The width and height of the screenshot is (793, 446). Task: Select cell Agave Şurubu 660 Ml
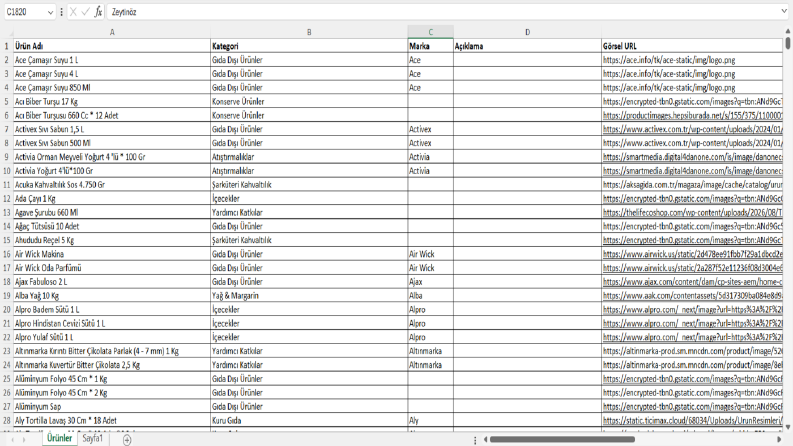pyautogui.click(x=112, y=212)
